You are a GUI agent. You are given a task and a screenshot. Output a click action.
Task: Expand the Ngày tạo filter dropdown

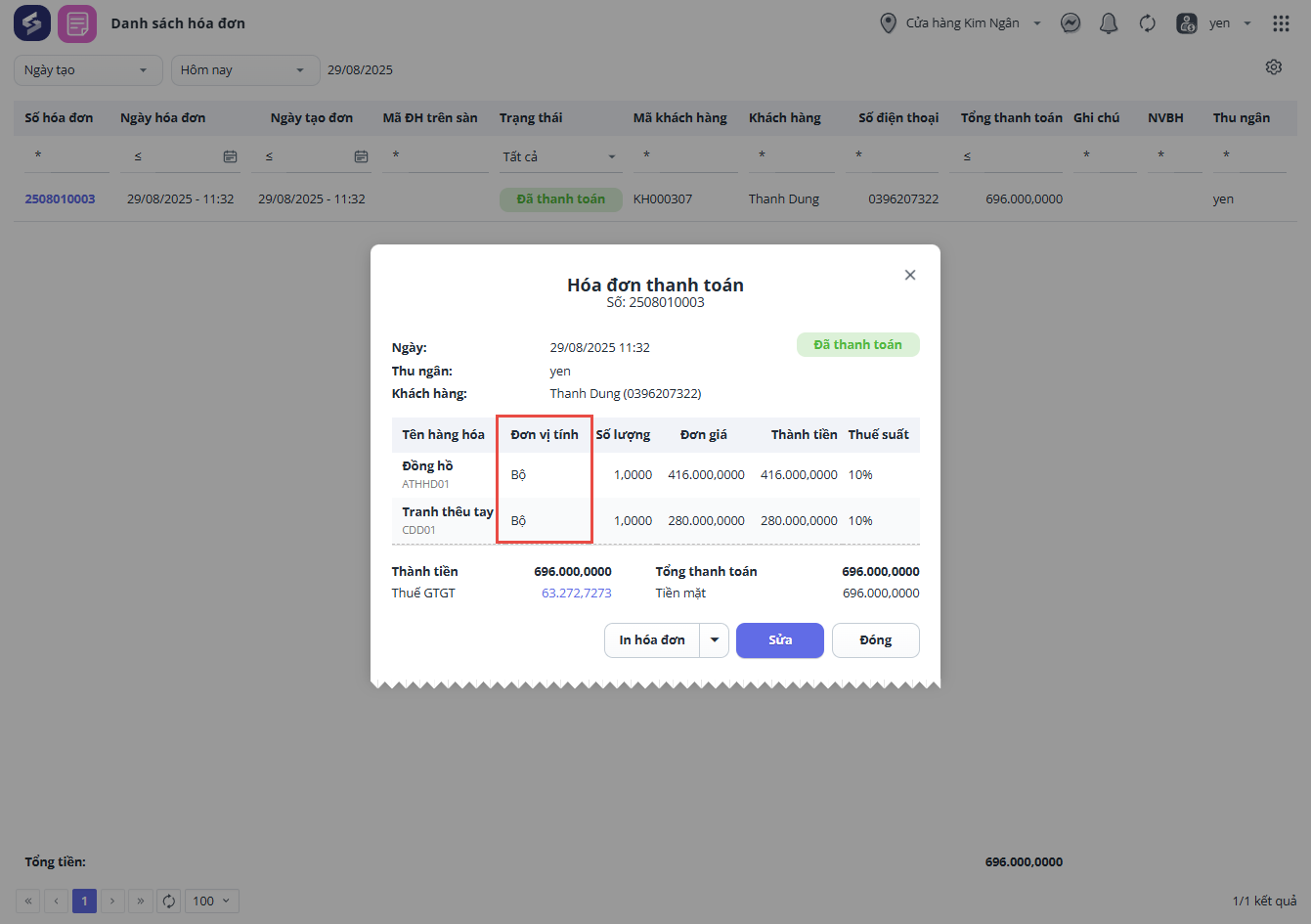point(85,70)
